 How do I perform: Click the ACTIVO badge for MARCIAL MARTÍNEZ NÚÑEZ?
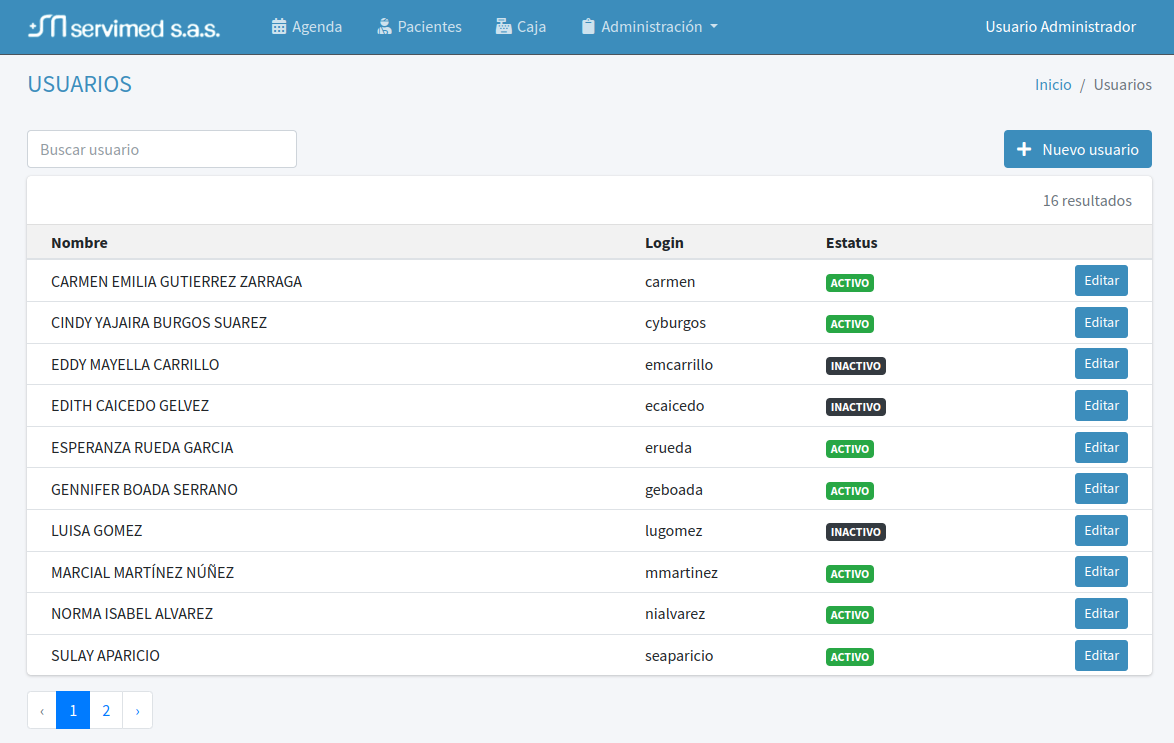[850, 574]
